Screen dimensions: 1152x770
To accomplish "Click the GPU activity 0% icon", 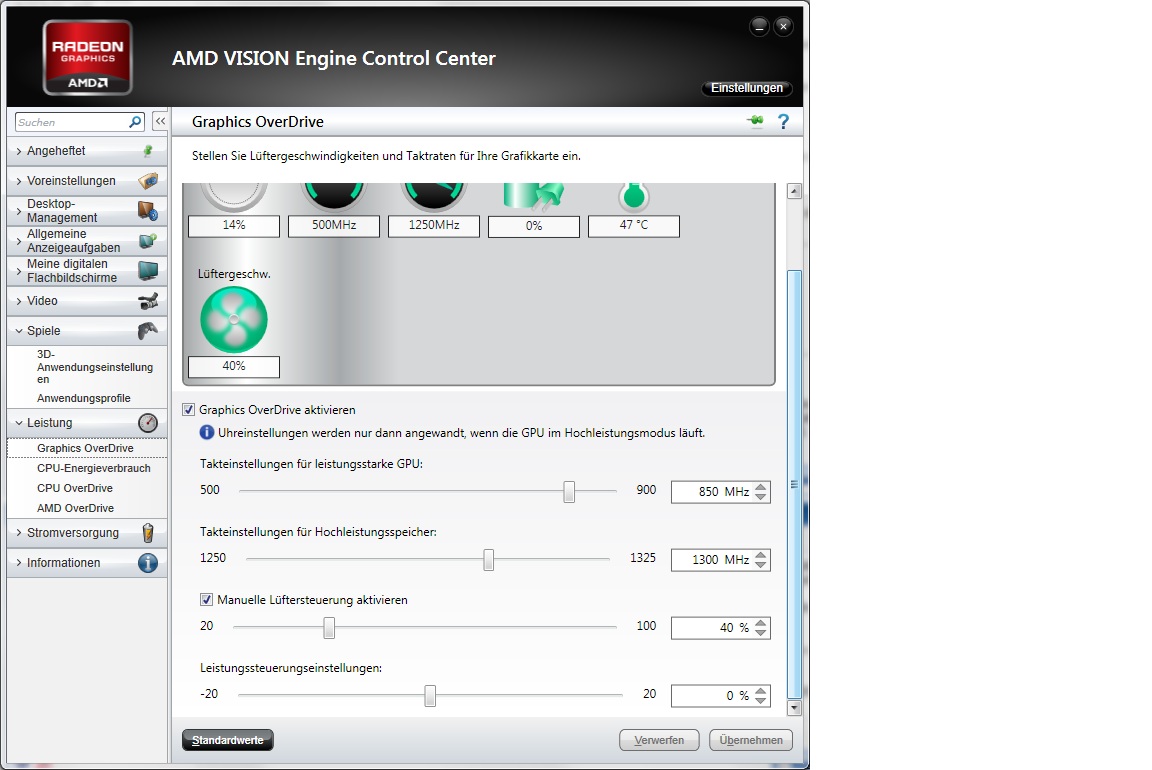I will point(533,197).
